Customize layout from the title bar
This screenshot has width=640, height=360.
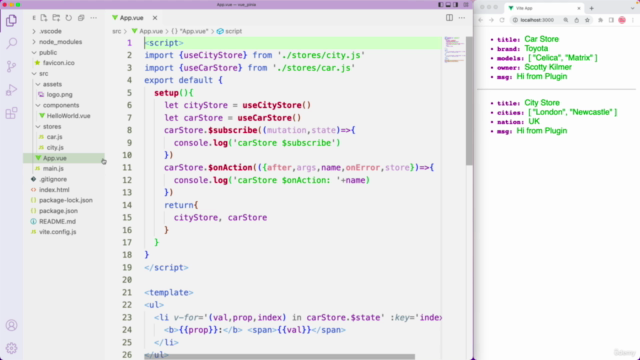(x=466, y=5)
